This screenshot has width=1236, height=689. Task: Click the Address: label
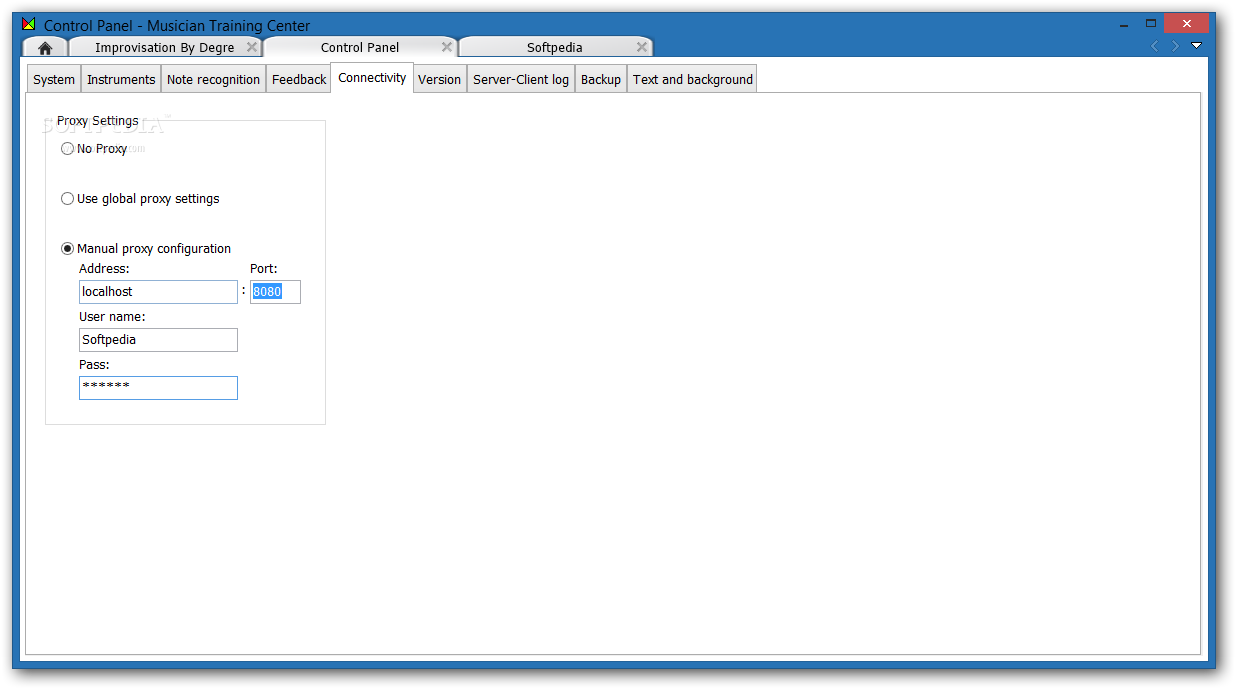click(104, 269)
